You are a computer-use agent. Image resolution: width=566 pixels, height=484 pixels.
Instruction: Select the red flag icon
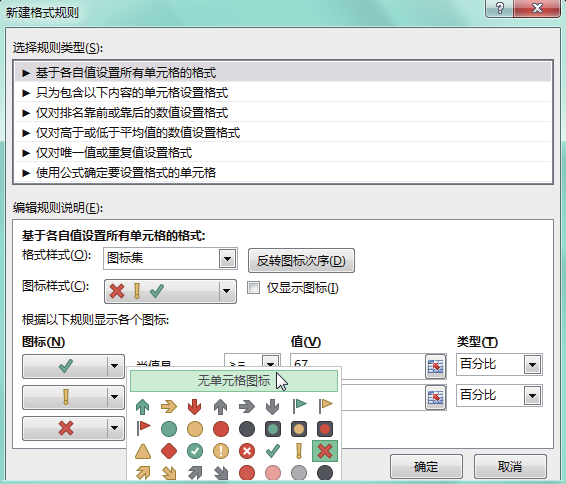[x=143, y=428]
